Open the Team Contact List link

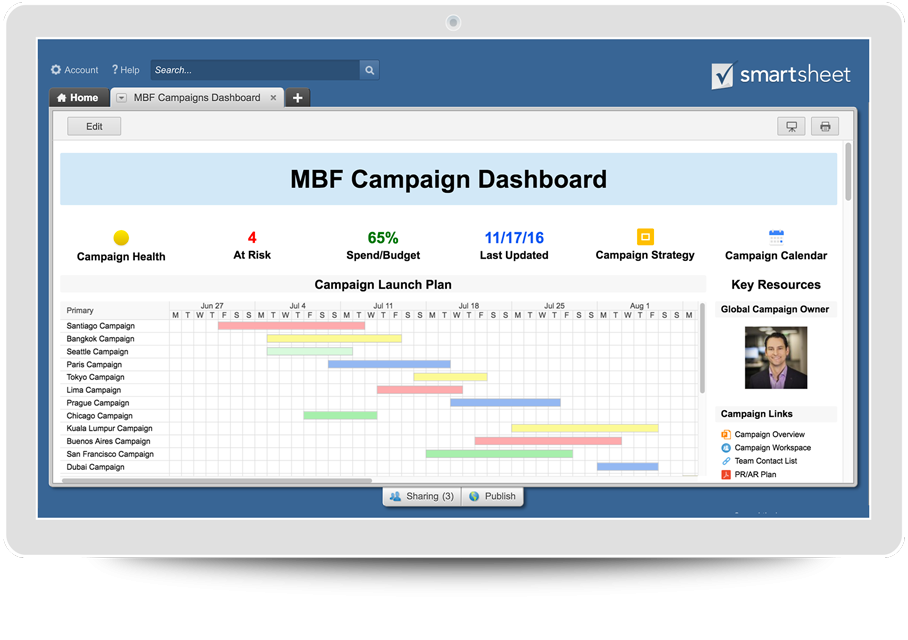pos(765,461)
